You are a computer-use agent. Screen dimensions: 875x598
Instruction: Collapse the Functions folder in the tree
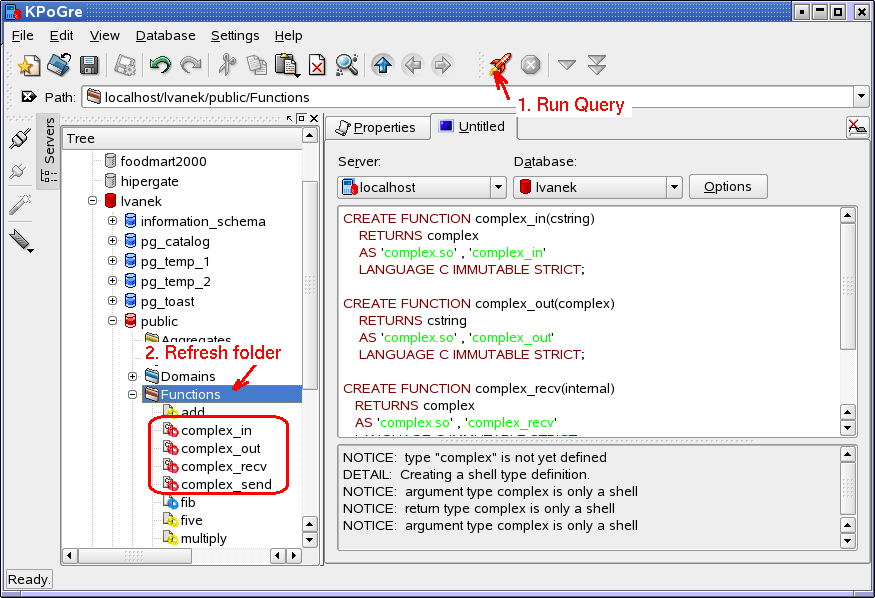(131, 394)
